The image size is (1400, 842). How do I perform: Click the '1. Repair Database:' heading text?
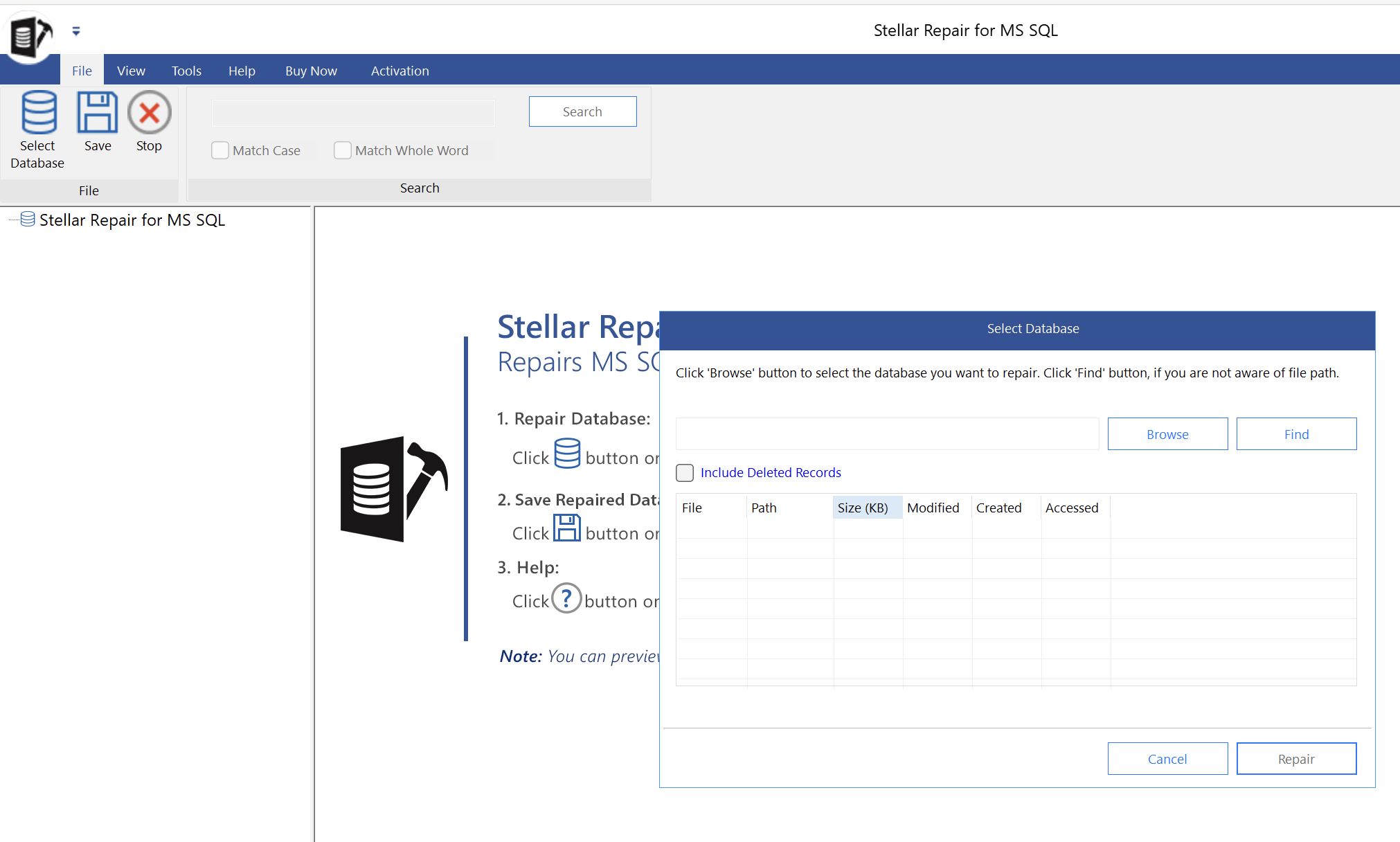pos(574,418)
